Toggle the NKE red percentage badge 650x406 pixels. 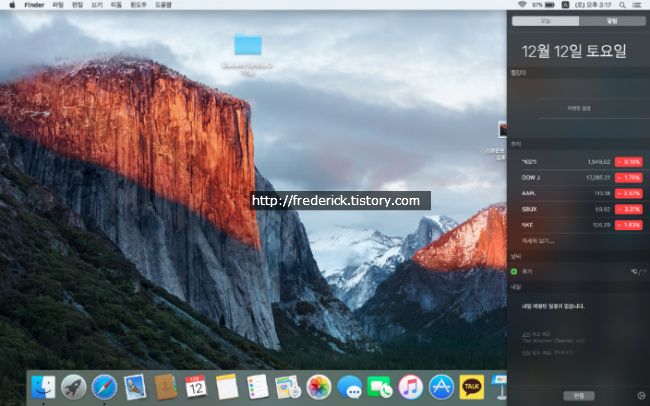[x=628, y=225]
